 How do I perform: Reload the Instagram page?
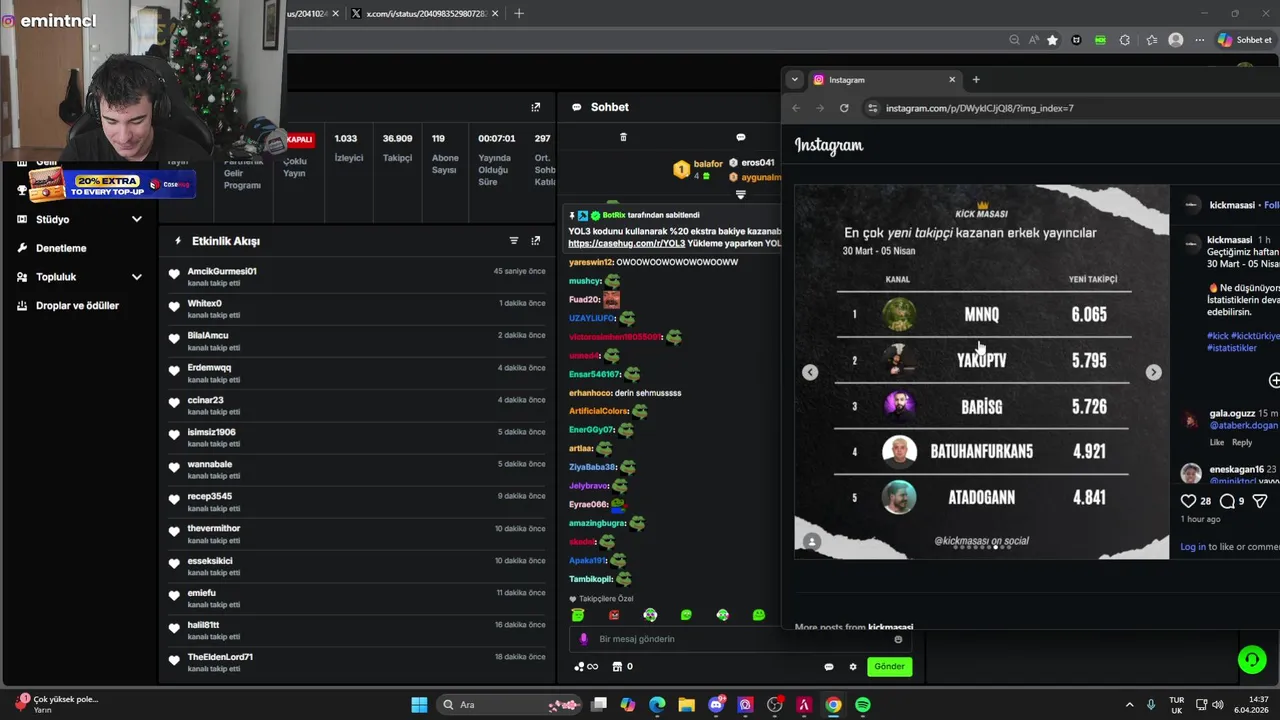click(x=844, y=108)
